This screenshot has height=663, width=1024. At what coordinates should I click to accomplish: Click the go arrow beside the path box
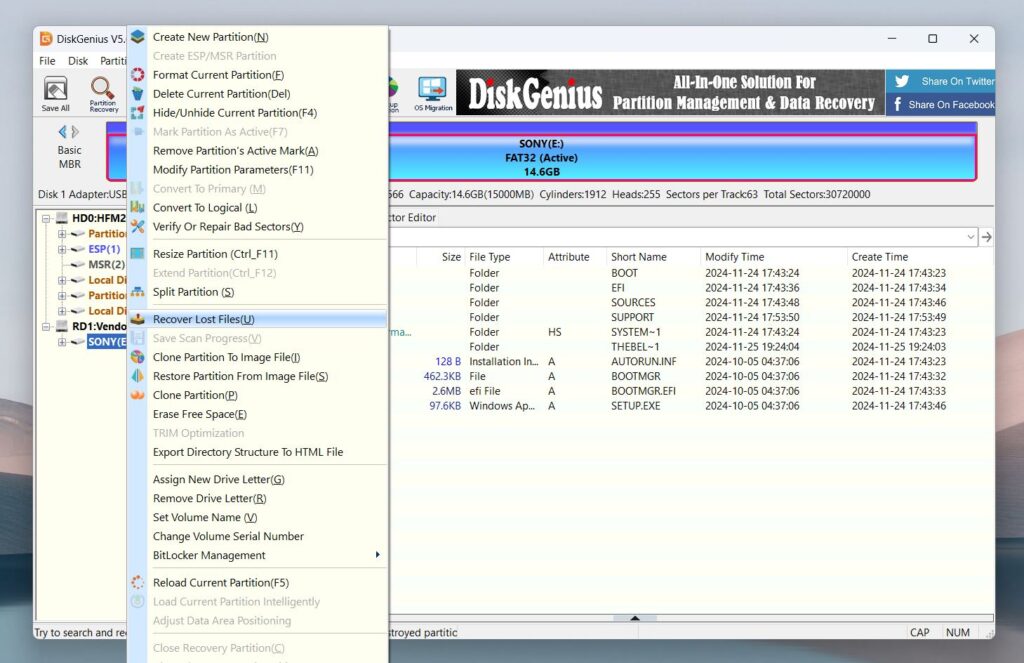point(985,236)
